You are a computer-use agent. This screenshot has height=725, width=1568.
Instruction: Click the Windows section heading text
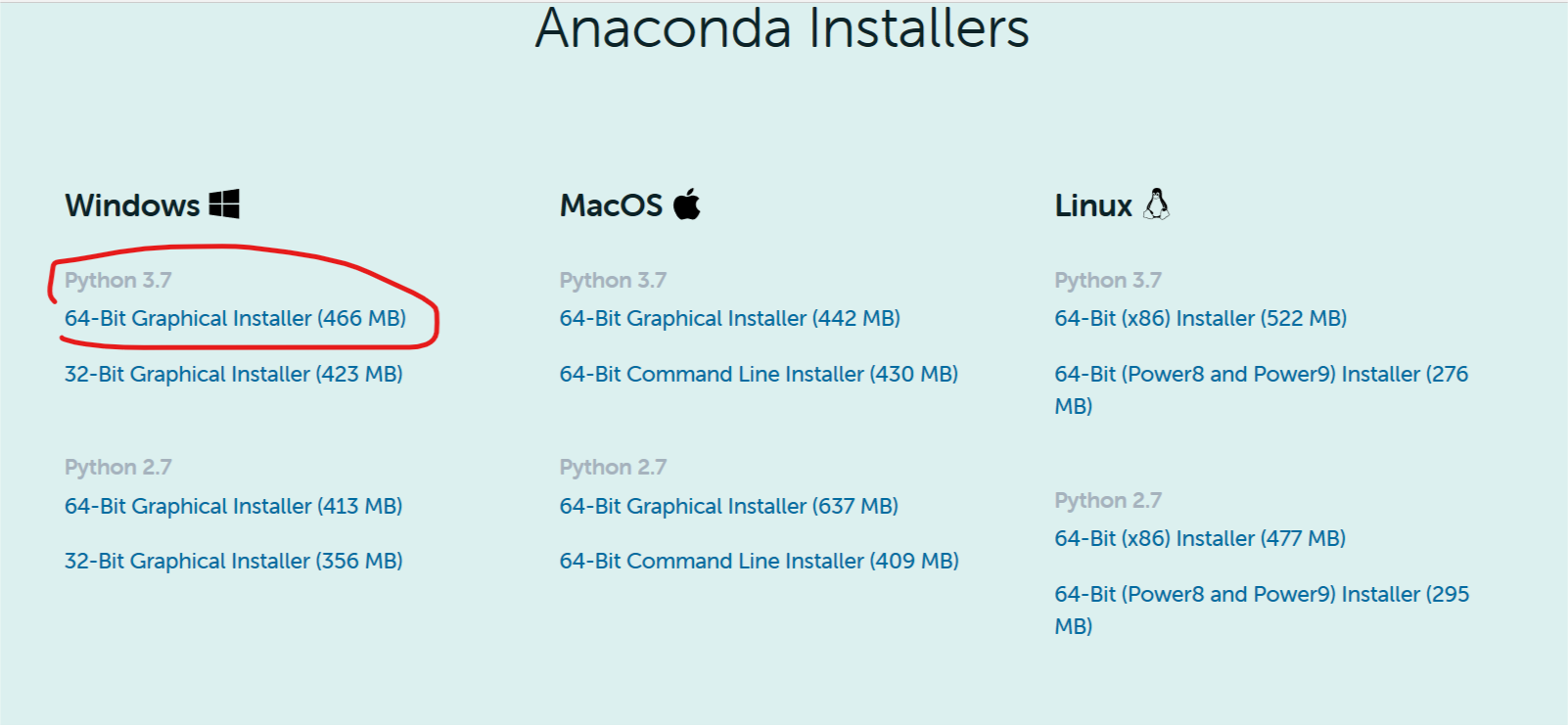point(132,205)
